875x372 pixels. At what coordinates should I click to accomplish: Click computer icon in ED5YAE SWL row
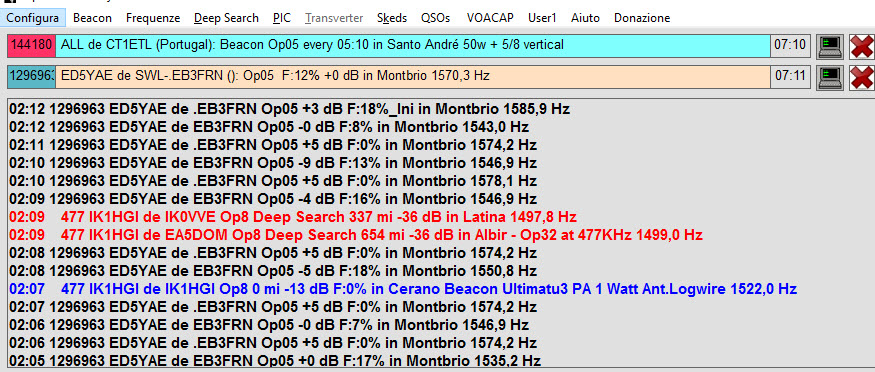(x=830, y=77)
